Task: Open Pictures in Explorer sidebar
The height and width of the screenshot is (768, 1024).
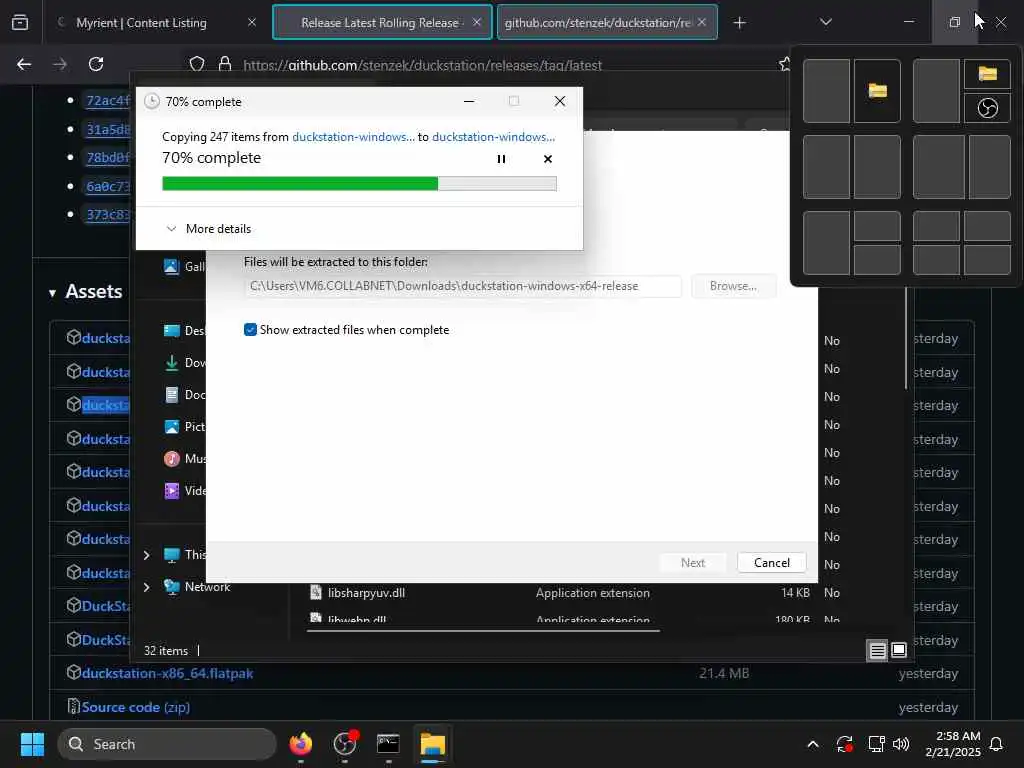Action: (x=184, y=427)
